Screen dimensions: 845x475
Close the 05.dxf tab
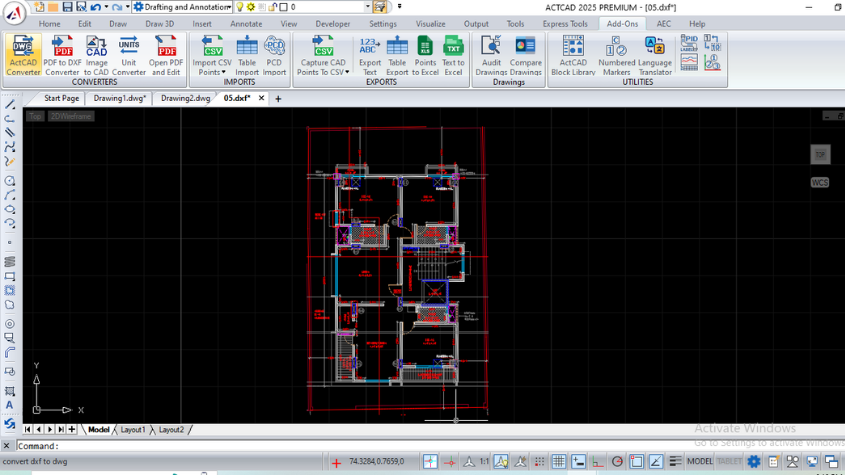click(261, 98)
